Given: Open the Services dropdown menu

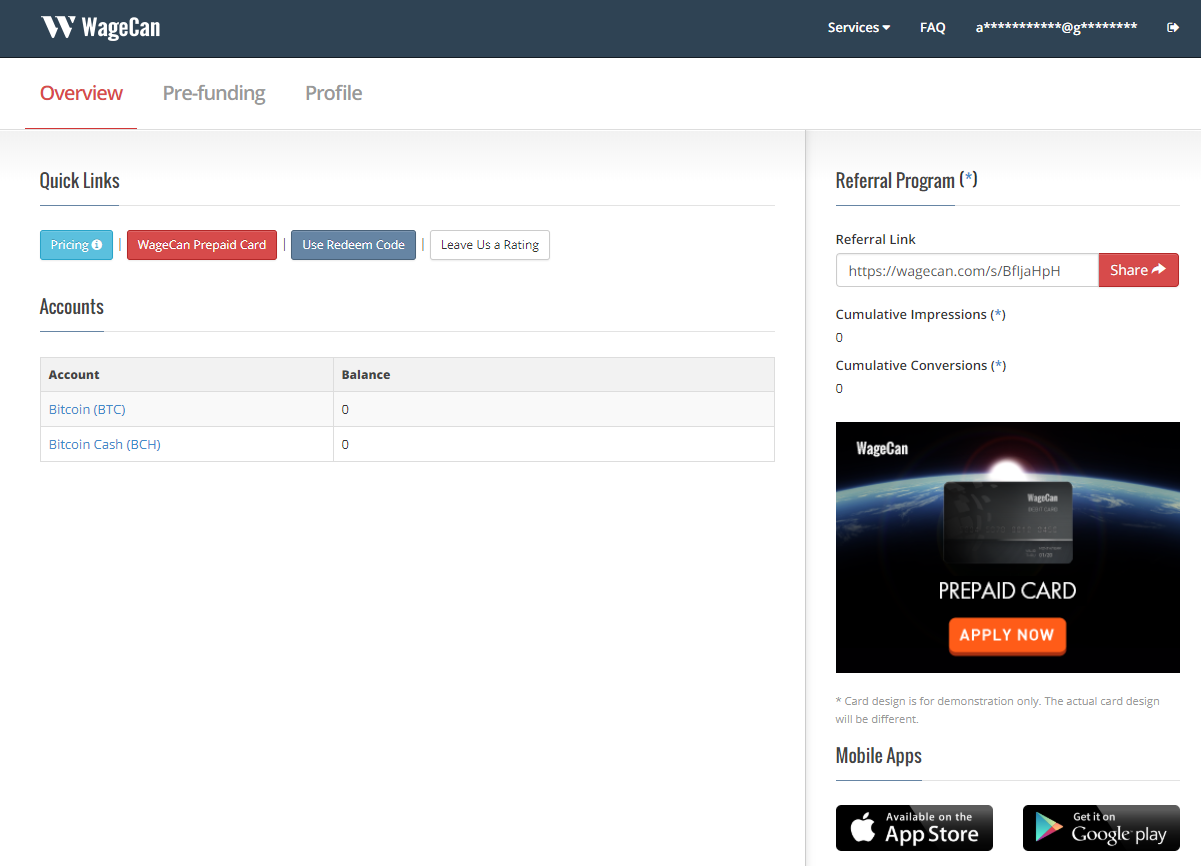Looking at the screenshot, I should click(x=858, y=28).
